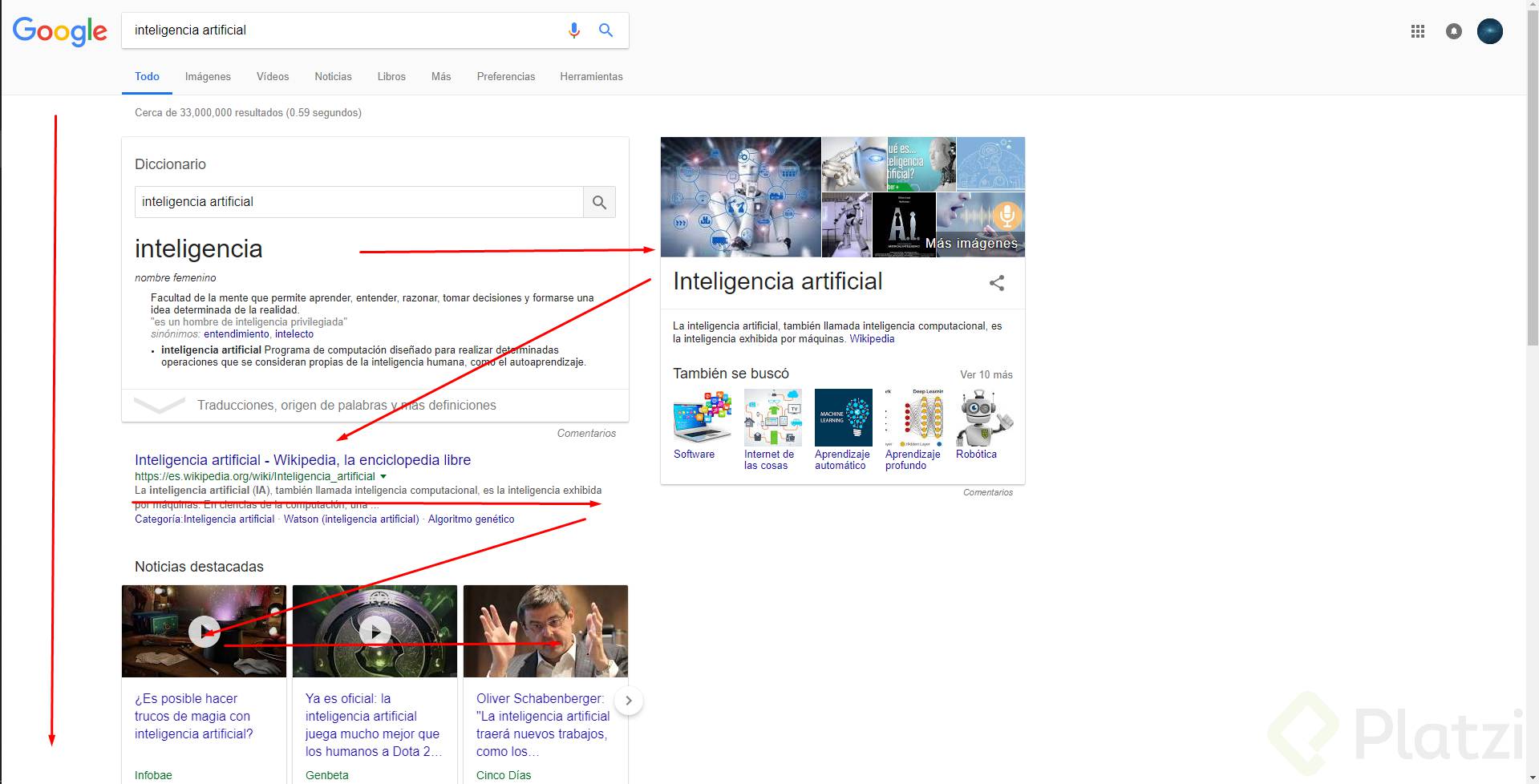
Task: Click the results count text
Action: coord(248,113)
